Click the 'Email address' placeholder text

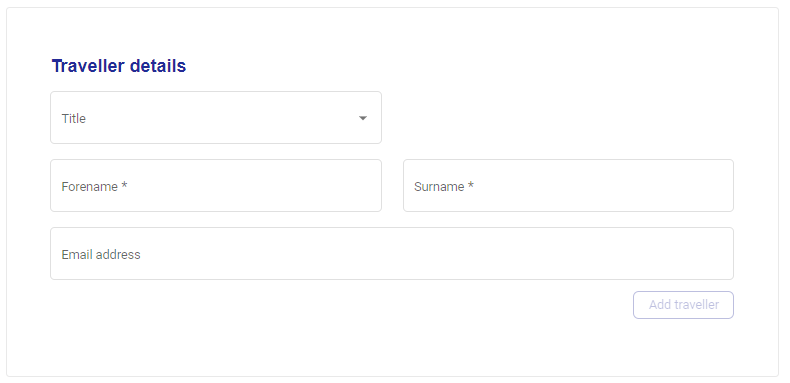(x=101, y=254)
